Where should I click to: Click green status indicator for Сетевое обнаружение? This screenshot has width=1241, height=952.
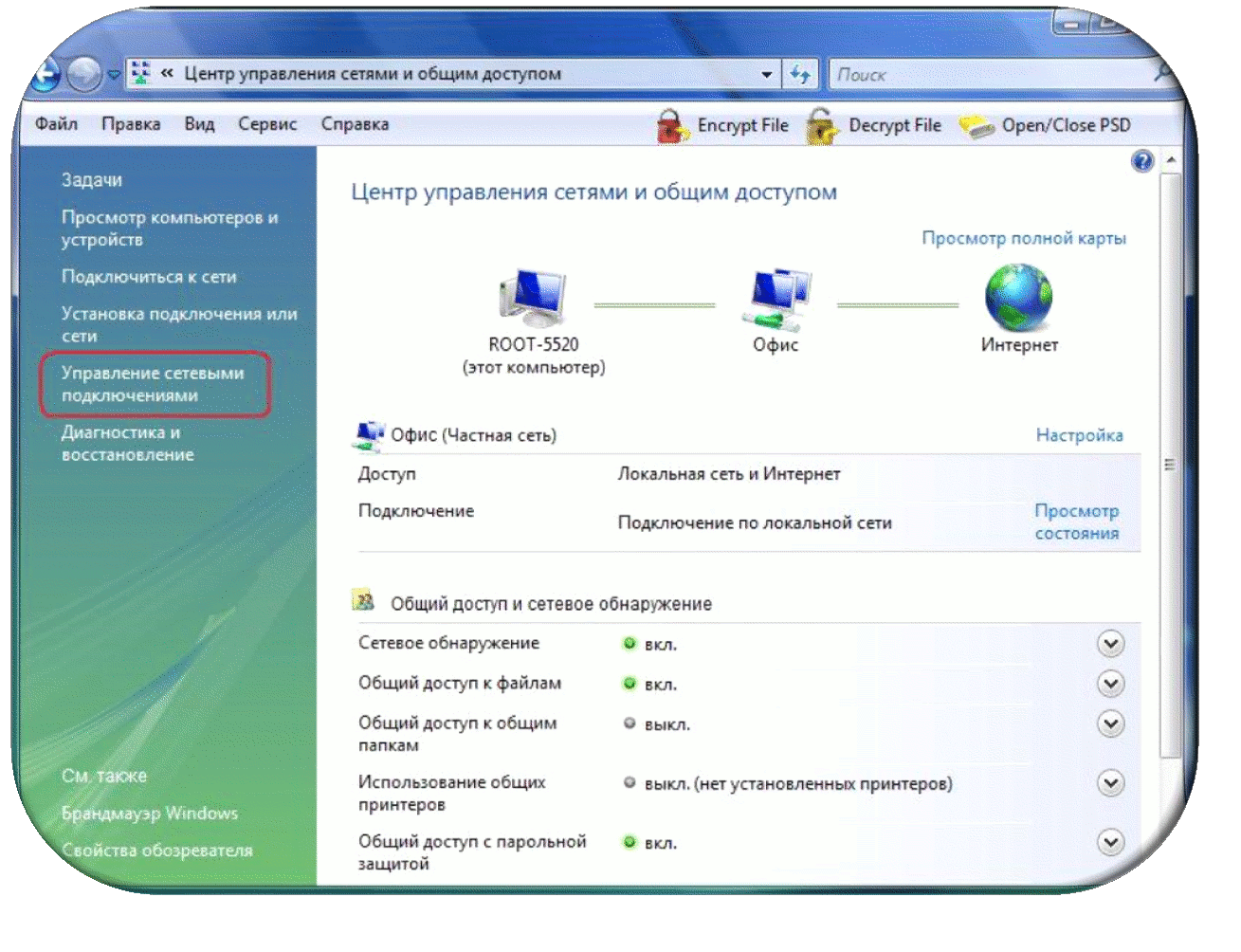point(629,644)
